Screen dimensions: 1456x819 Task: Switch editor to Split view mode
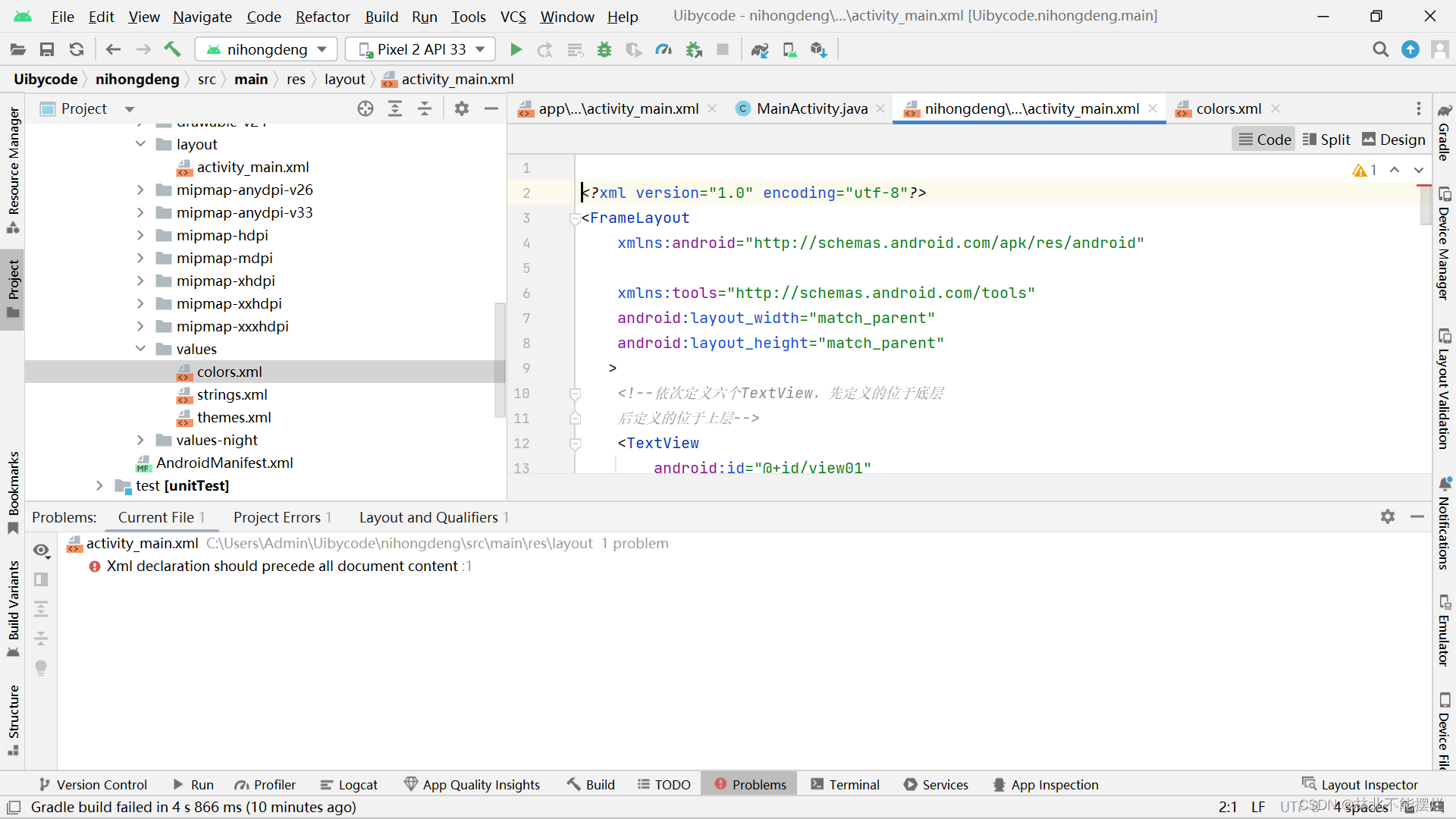pyautogui.click(x=1326, y=140)
